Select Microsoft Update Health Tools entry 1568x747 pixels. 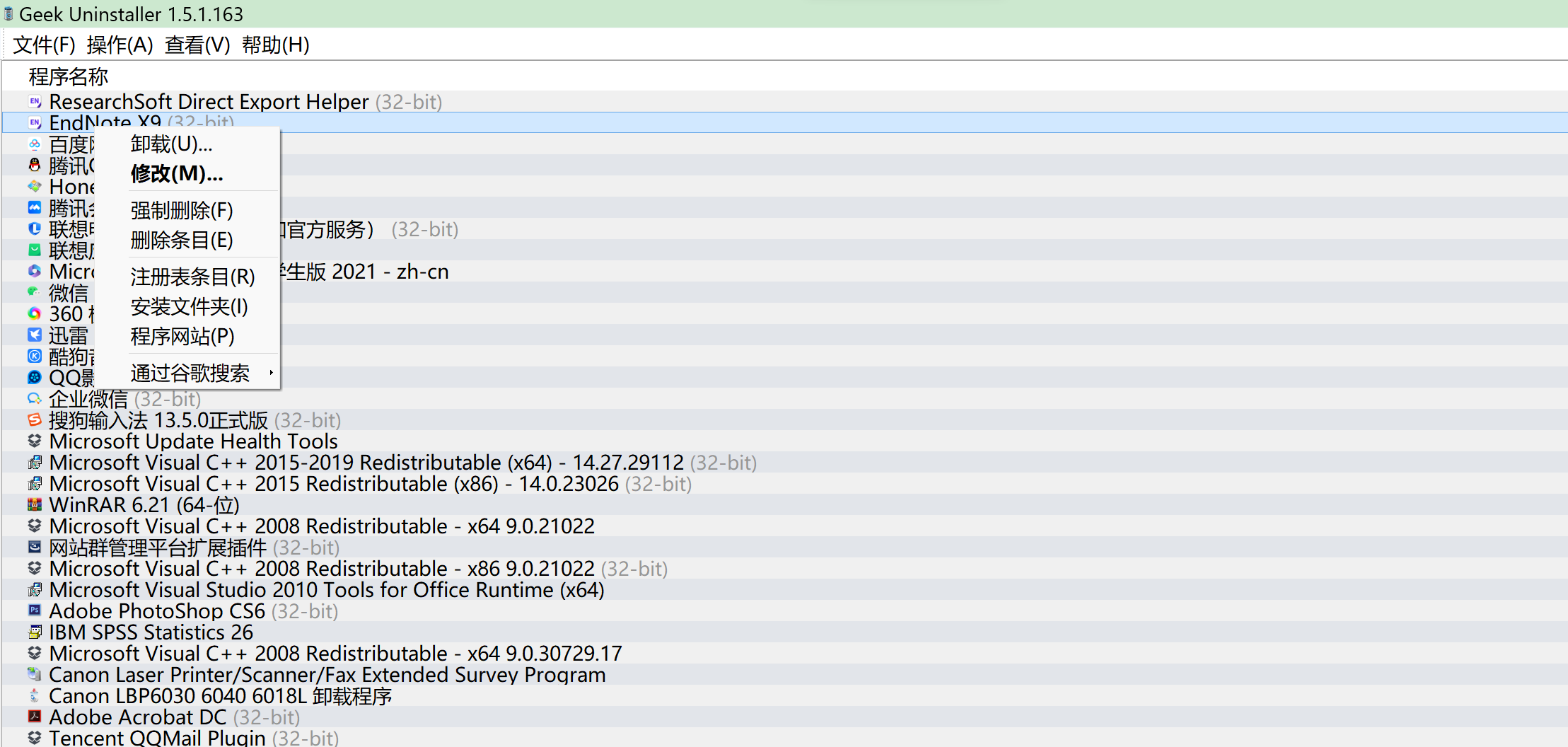(x=785, y=441)
